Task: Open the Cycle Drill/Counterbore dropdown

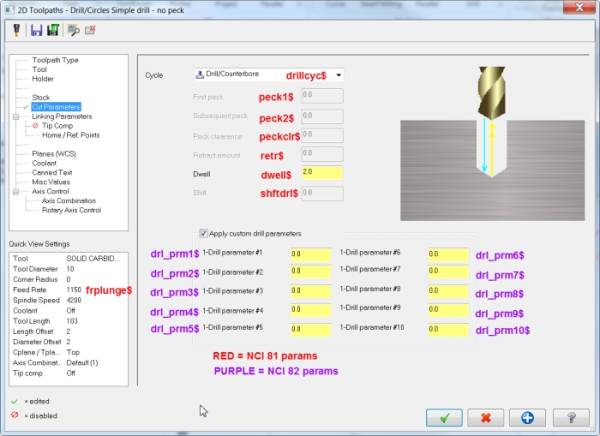Action: point(339,75)
